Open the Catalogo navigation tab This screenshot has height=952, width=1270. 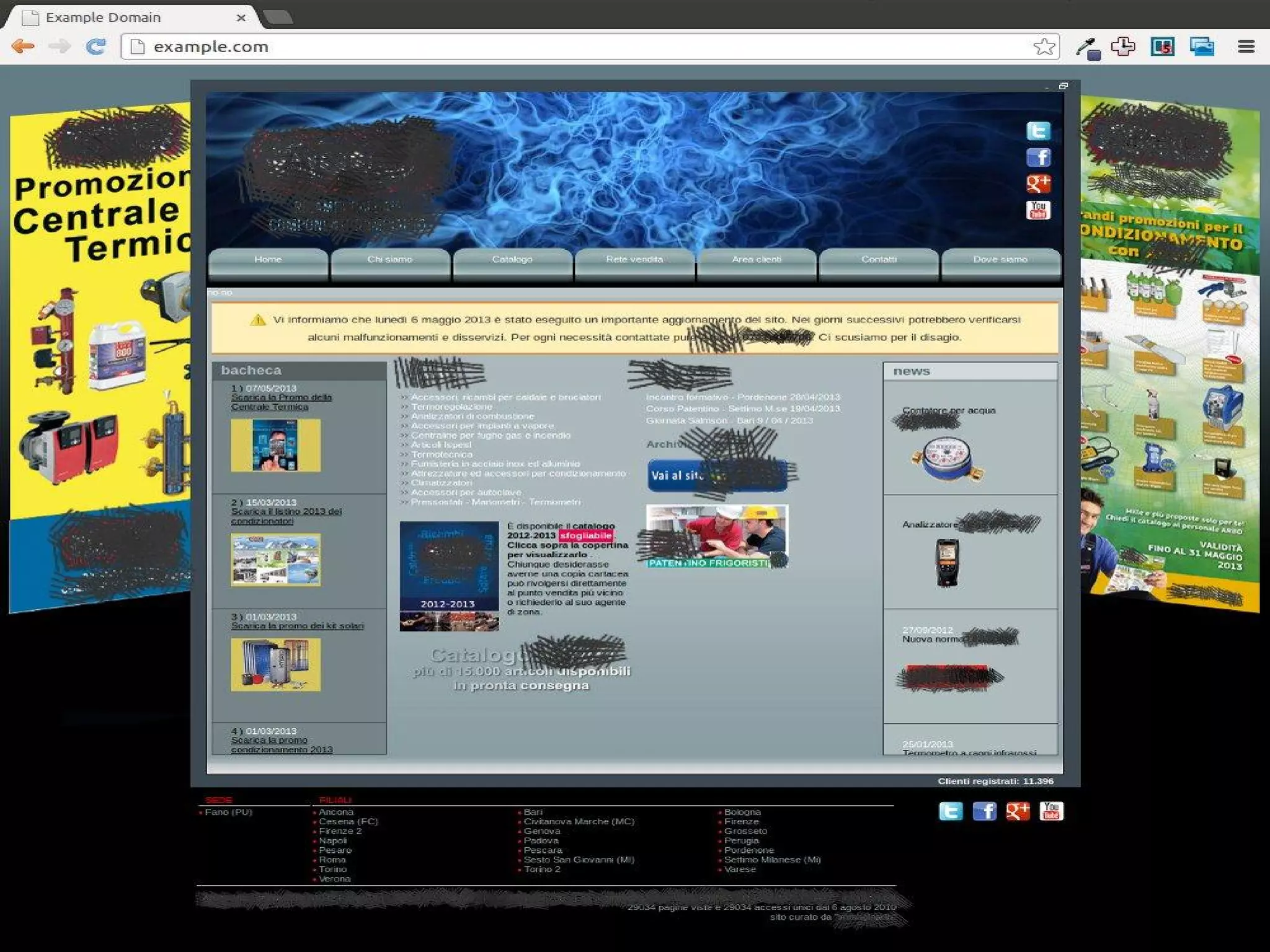pos(512,260)
